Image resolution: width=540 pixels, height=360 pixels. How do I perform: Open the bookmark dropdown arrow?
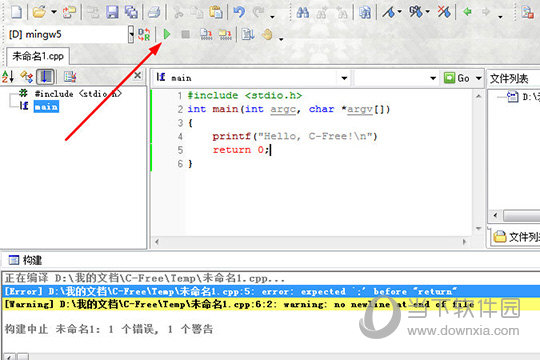pos(400,12)
